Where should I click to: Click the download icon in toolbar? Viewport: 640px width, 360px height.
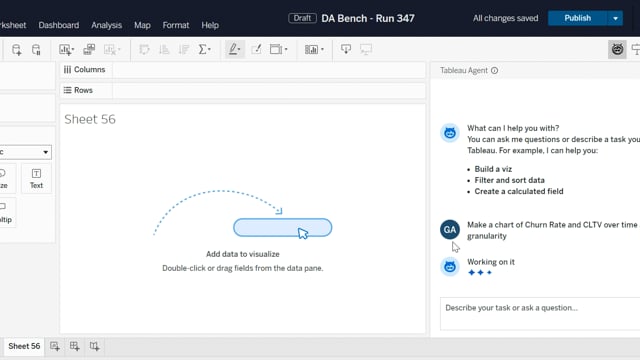346,50
